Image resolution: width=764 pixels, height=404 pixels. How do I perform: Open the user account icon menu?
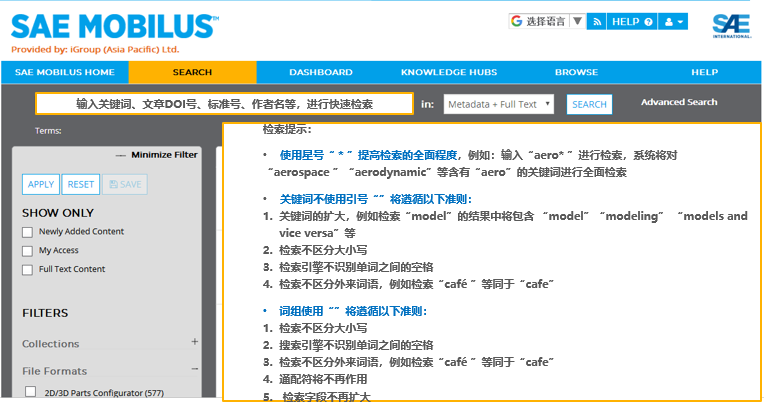[x=675, y=21]
